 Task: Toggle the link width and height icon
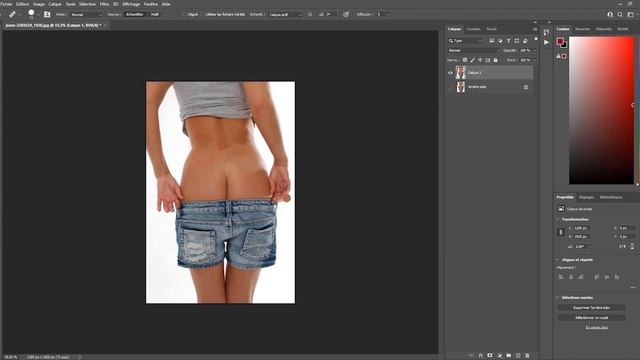561,232
